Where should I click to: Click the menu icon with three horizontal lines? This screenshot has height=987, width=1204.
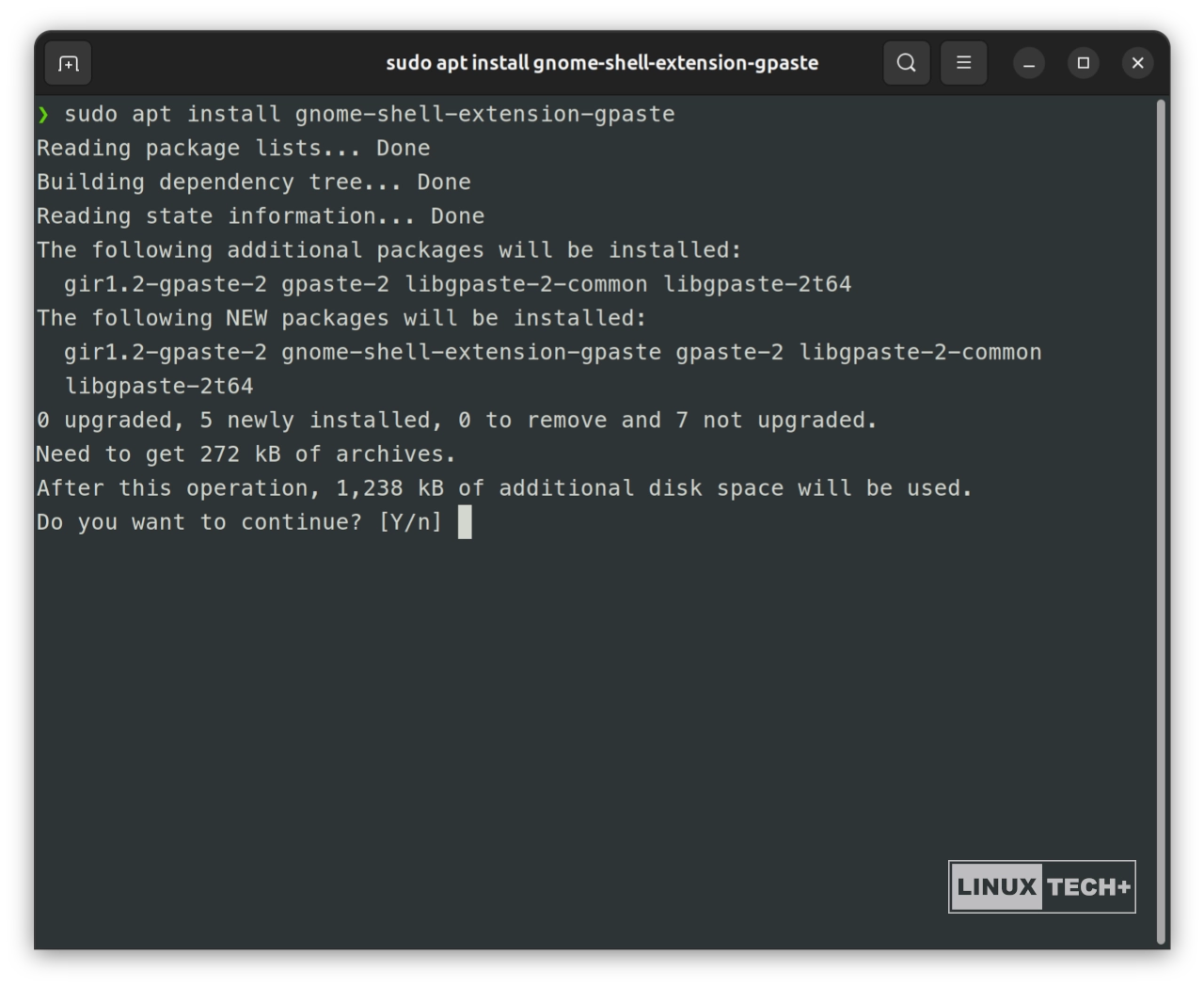click(x=963, y=63)
